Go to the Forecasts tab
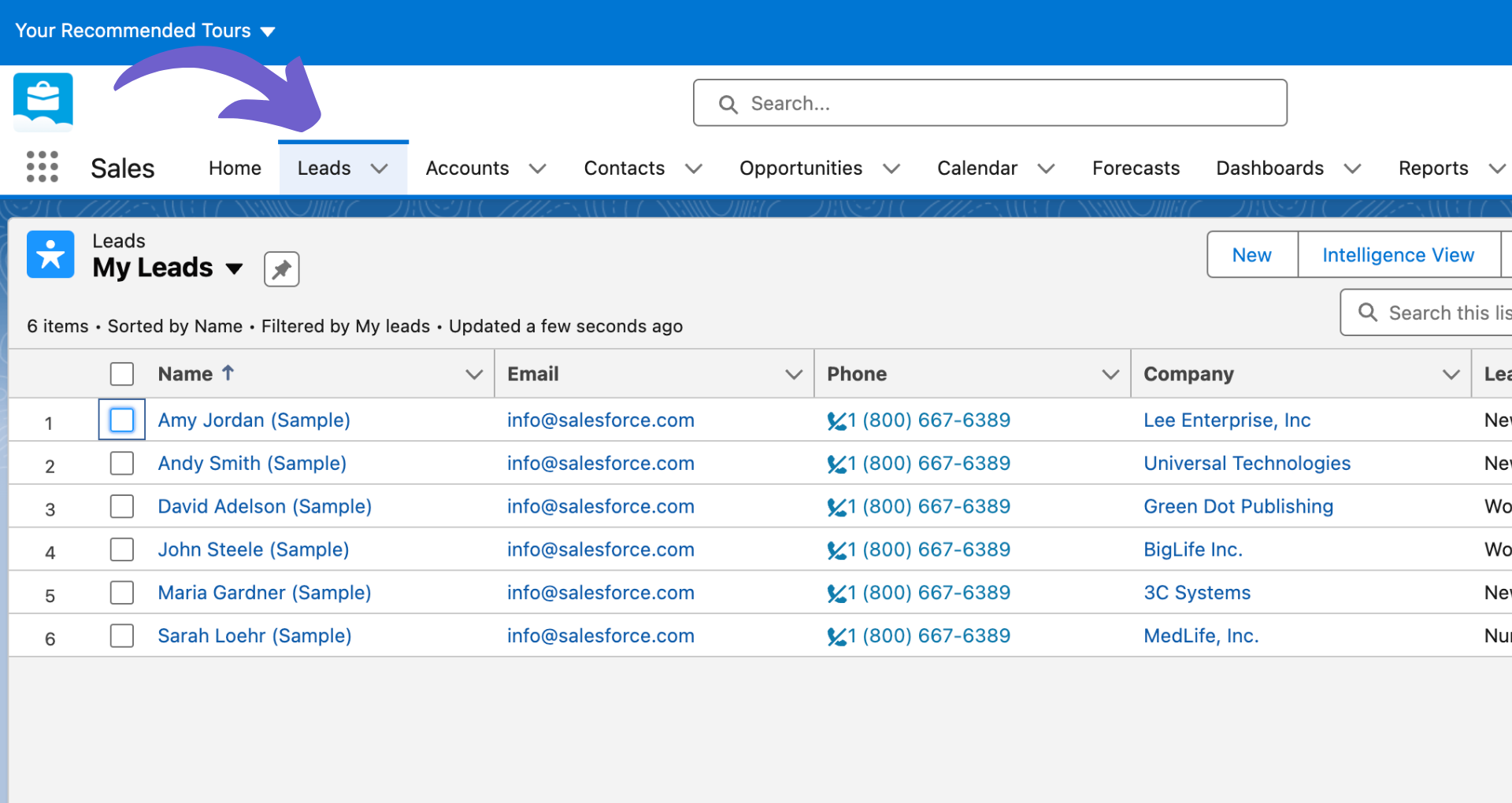The height and width of the screenshot is (803, 1512). tap(1136, 168)
